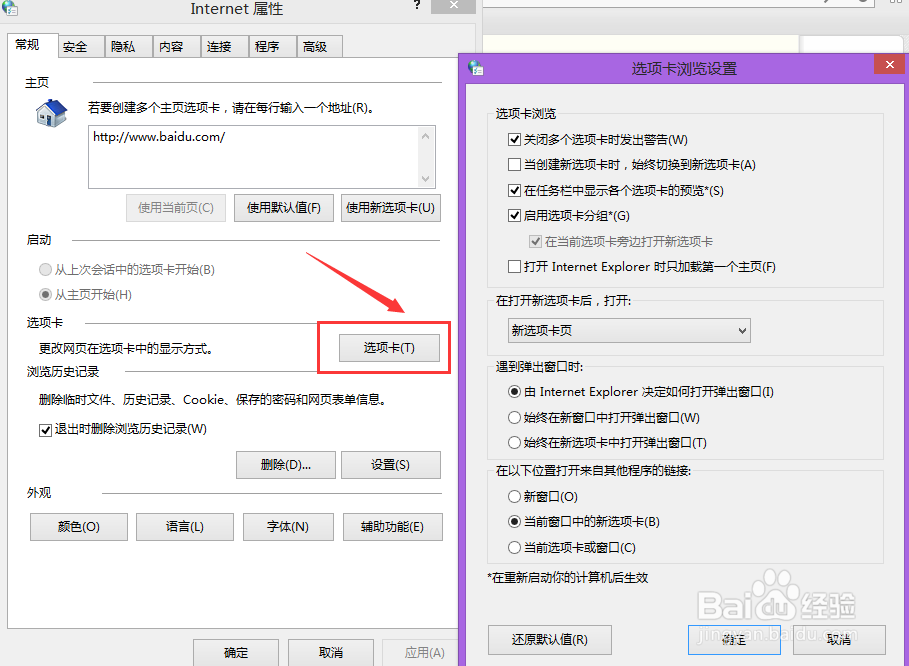
Task: Check 打开 Internet Explorer 时只加载第一个主页
Action: coord(515,265)
